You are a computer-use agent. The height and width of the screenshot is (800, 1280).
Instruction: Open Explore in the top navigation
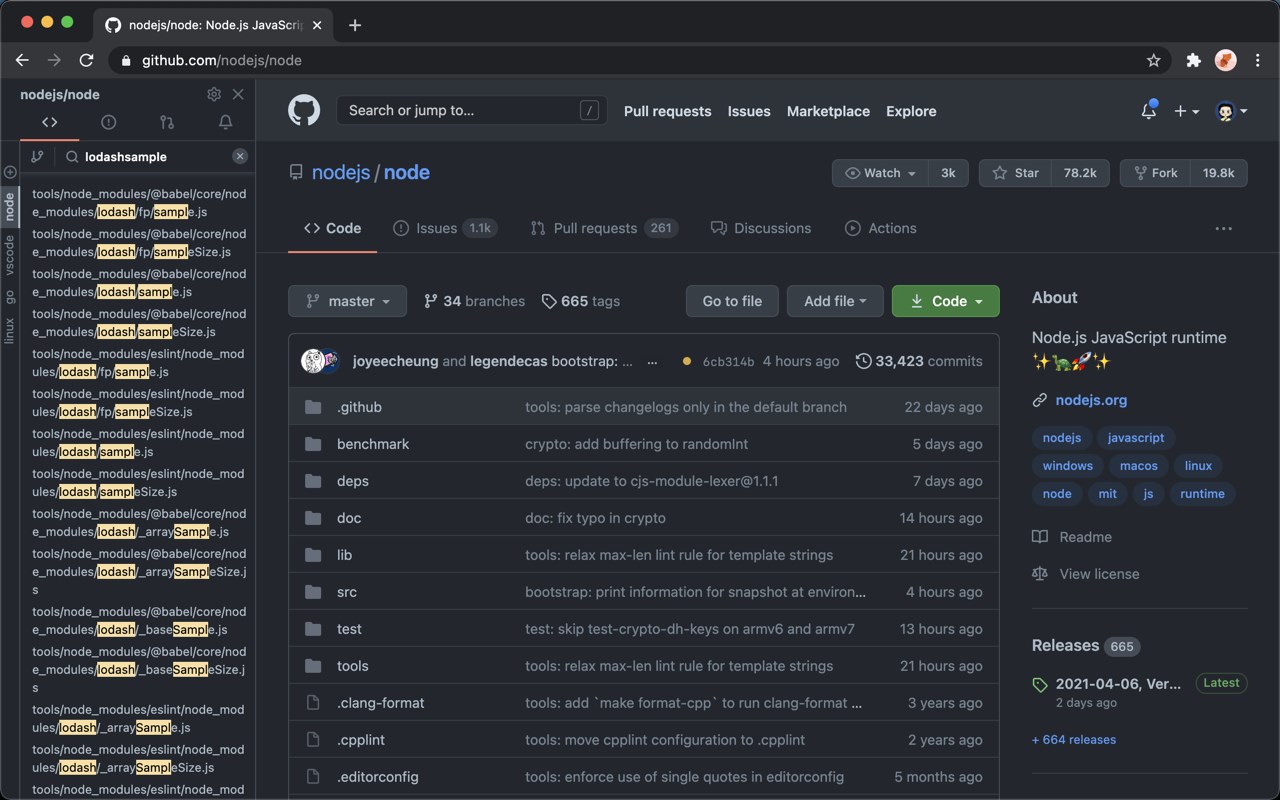pos(911,111)
